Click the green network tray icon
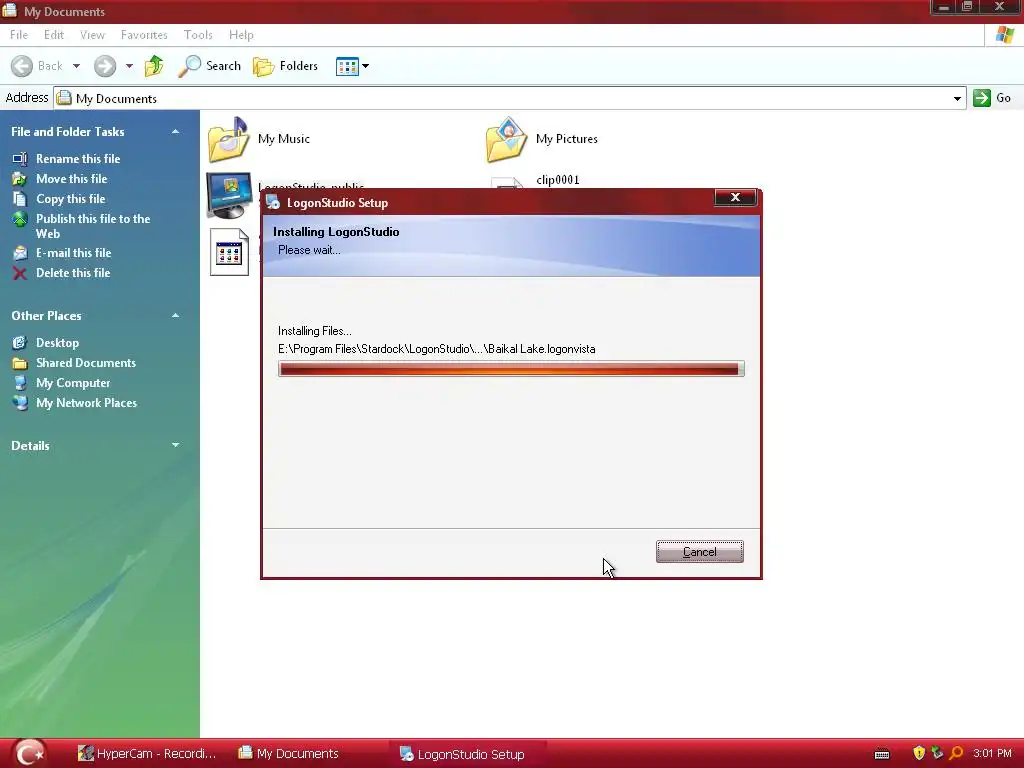 [937, 753]
